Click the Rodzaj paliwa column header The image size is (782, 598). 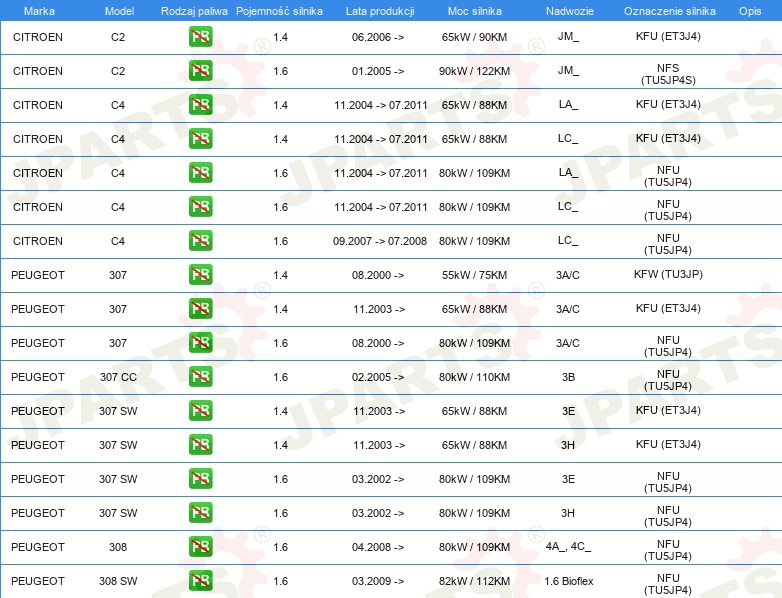(194, 11)
